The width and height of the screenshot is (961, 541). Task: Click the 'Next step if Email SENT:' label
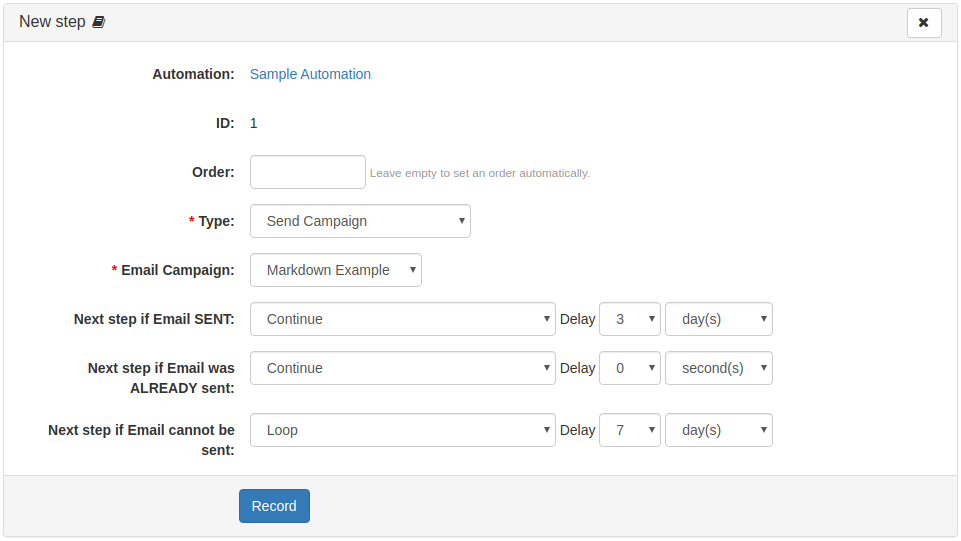point(154,319)
